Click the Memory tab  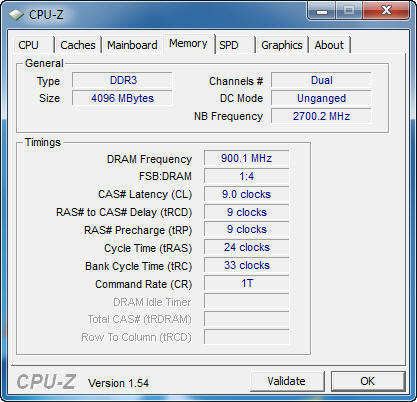point(188,44)
